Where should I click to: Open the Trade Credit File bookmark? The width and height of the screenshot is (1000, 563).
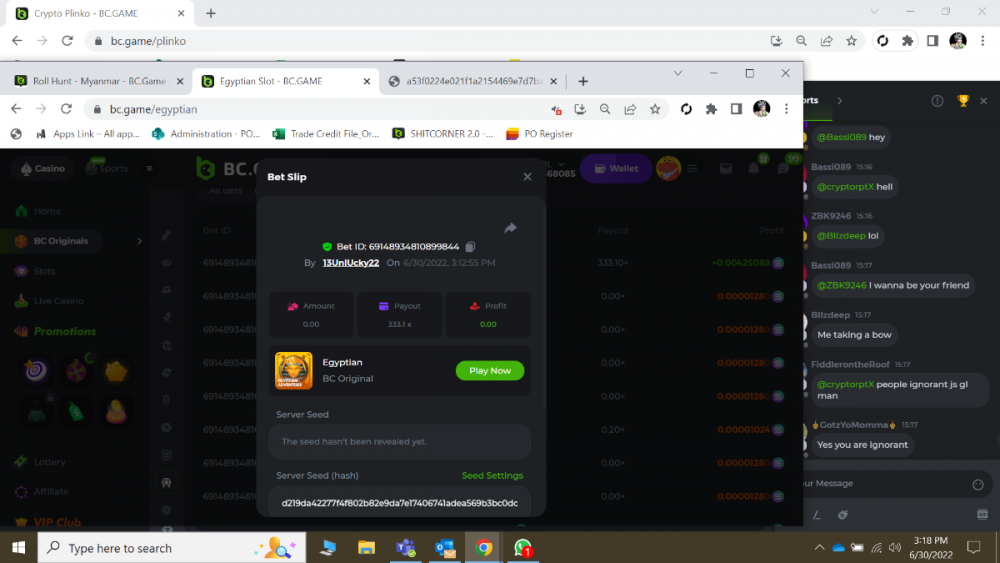coord(326,134)
